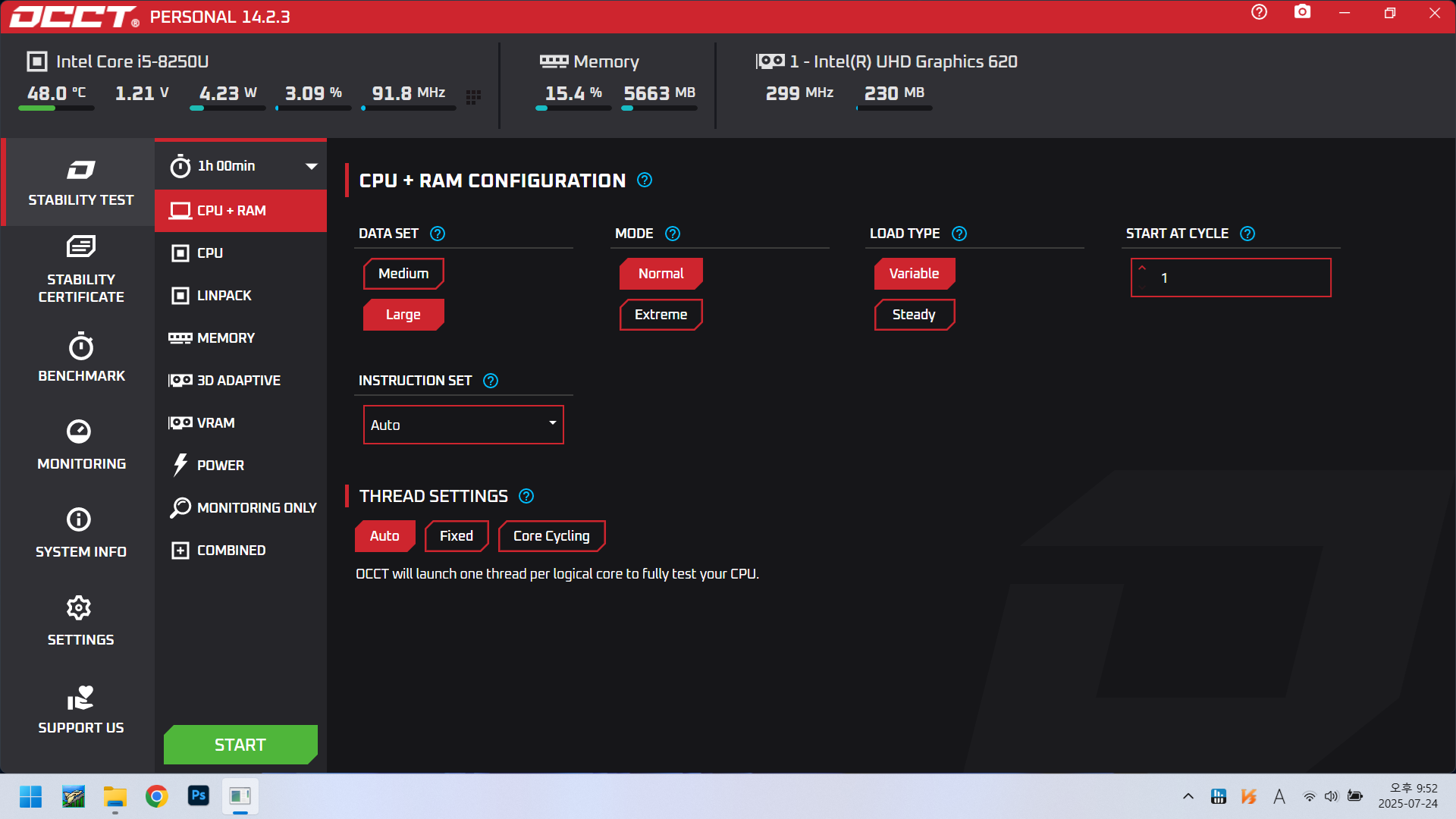Viewport: 1456px width, 819px height.
Task: Click the CPU usage 3.09 % reading
Action: pos(313,93)
